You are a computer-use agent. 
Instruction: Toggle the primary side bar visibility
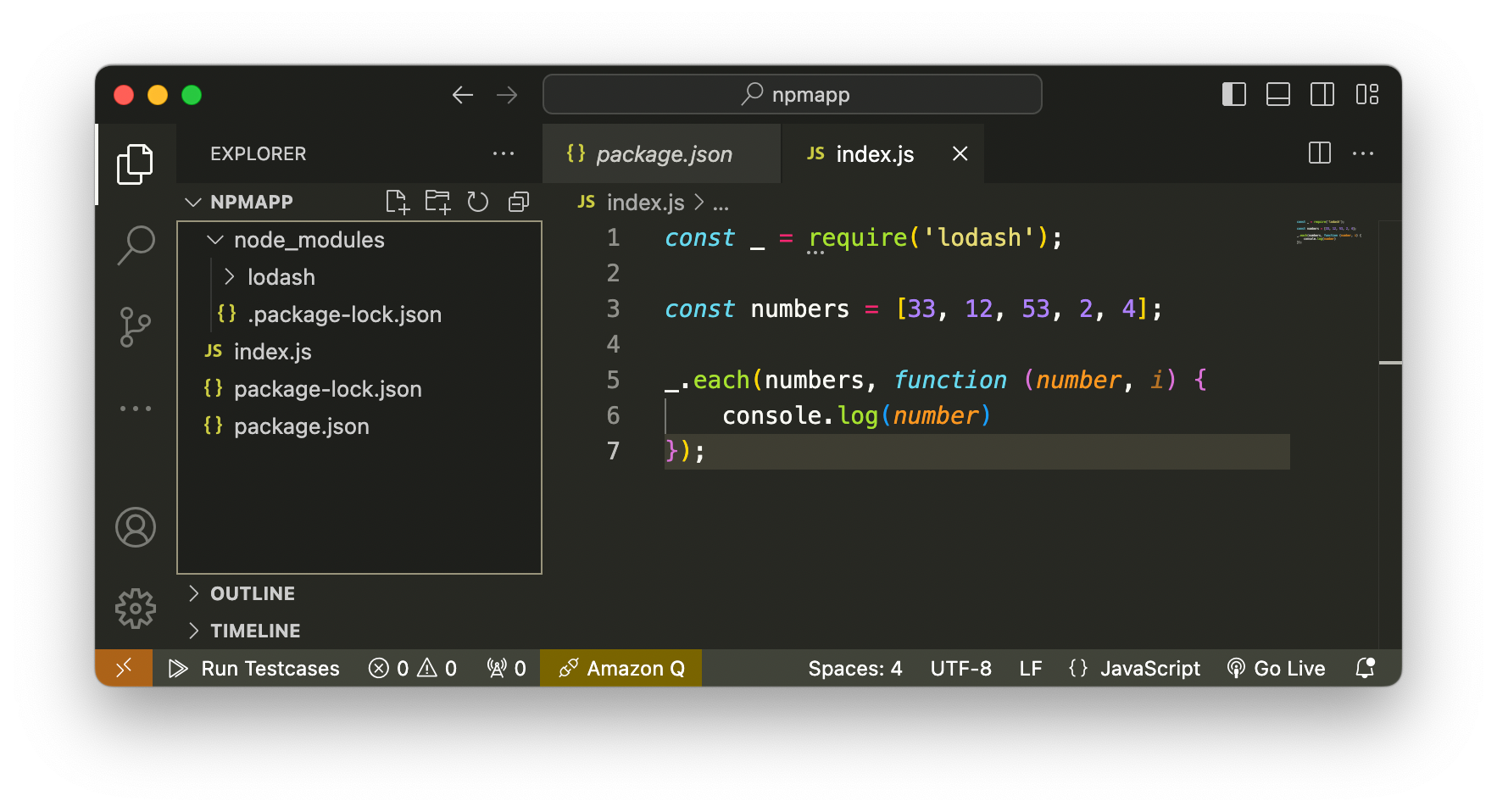coord(1234,94)
